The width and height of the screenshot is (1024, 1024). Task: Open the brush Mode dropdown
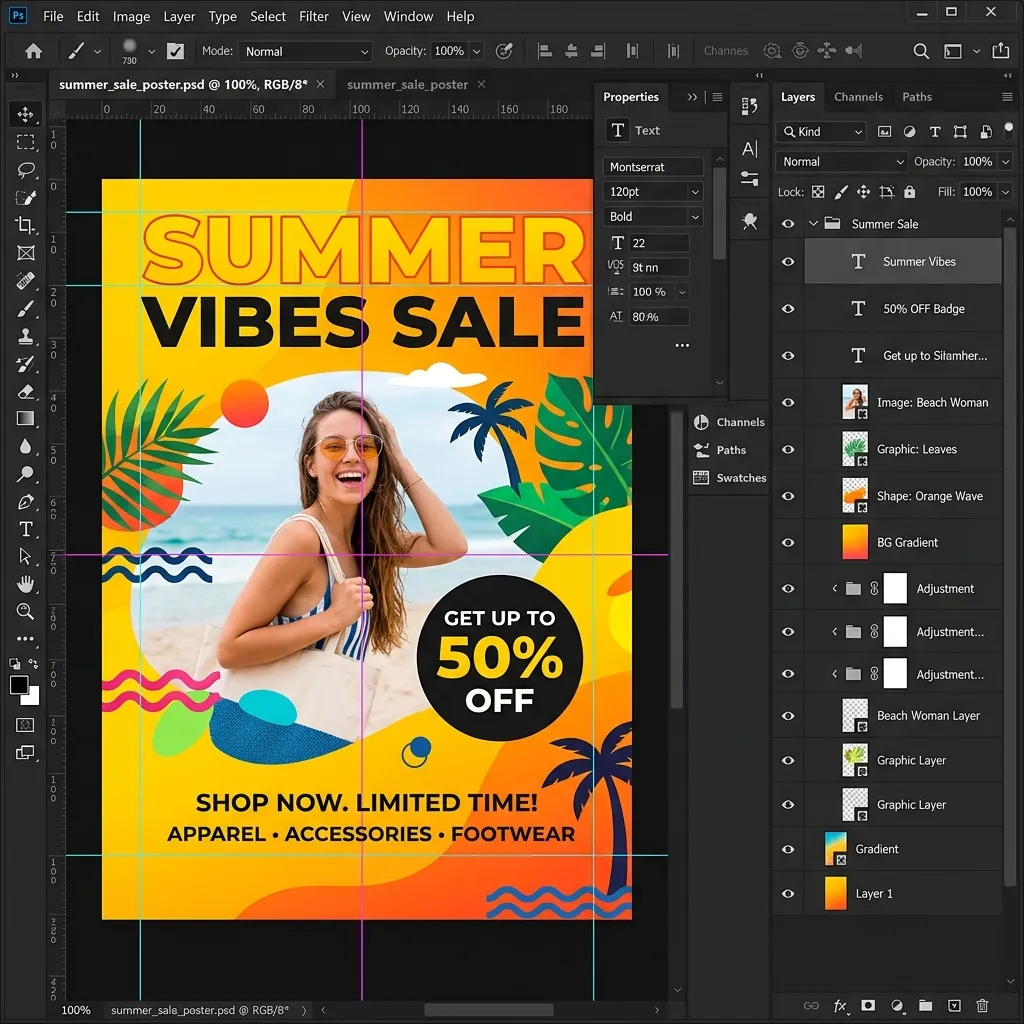click(x=306, y=52)
